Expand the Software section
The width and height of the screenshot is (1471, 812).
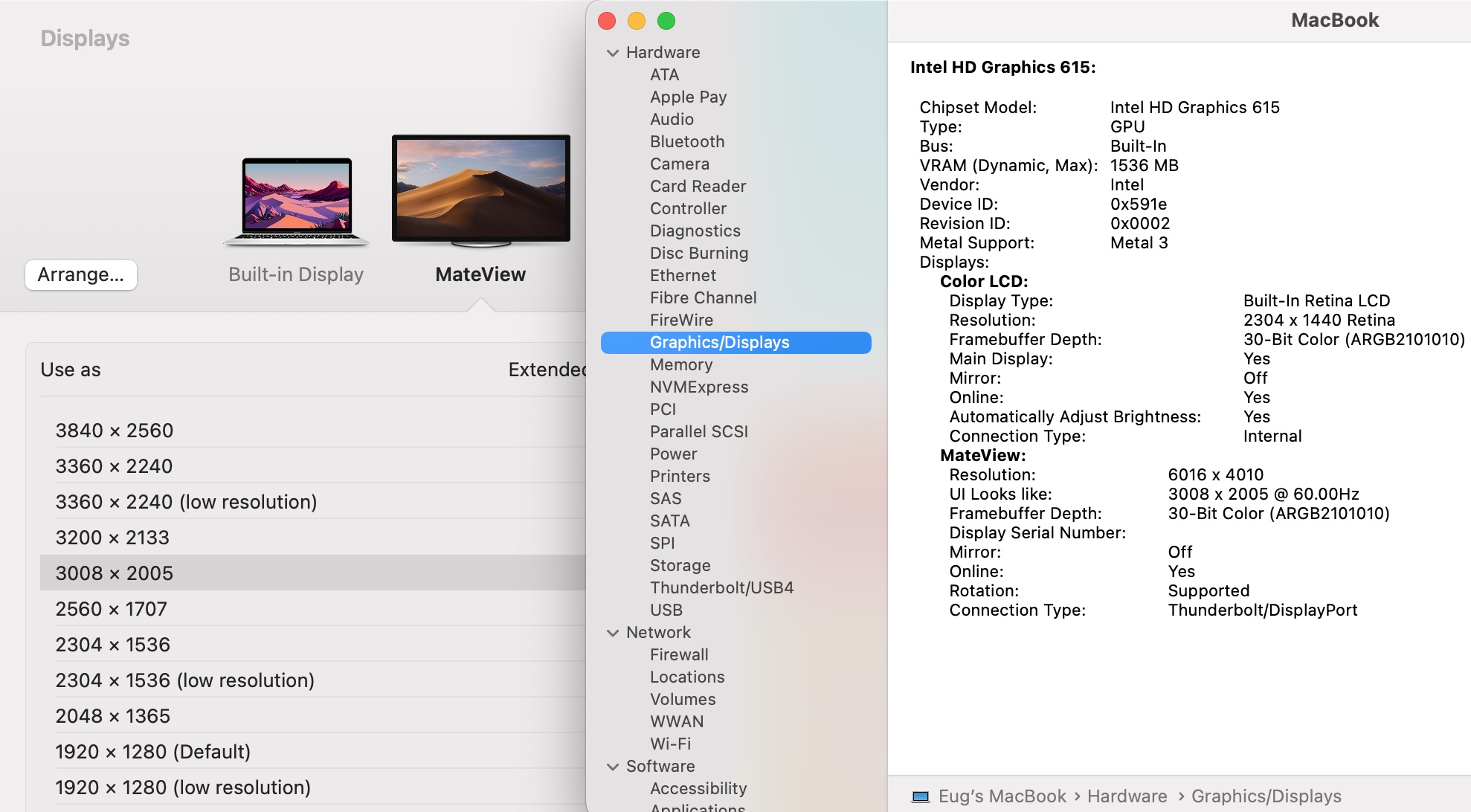[x=613, y=766]
